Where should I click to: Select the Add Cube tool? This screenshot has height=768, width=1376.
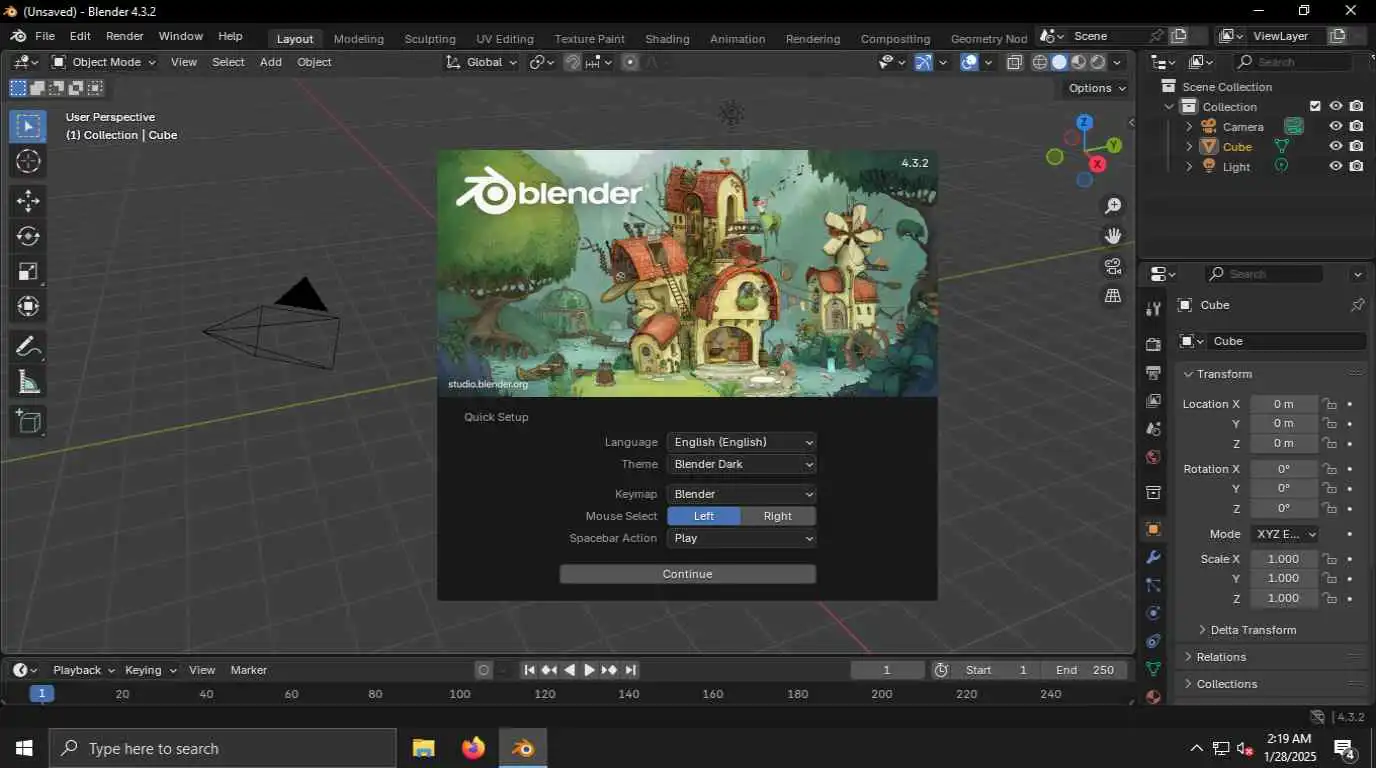pyautogui.click(x=28, y=422)
